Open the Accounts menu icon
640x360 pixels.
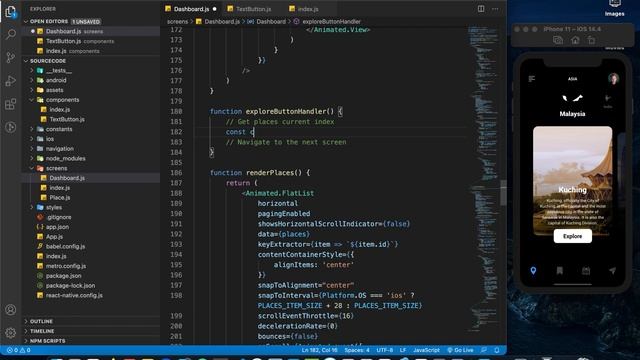click(x=11, y=309)
